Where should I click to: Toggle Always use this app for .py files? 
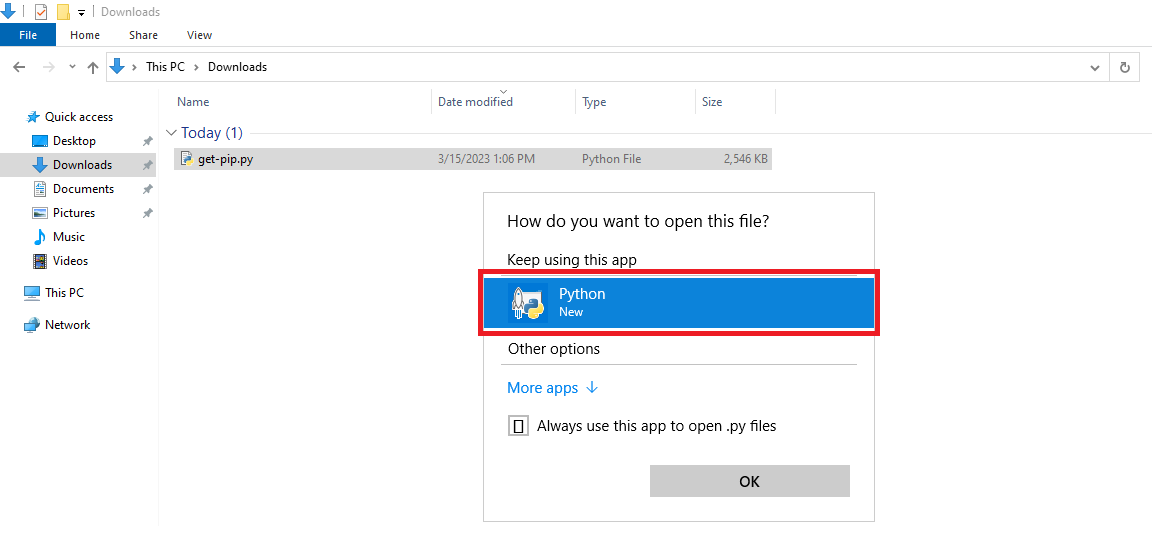point(518,426)
